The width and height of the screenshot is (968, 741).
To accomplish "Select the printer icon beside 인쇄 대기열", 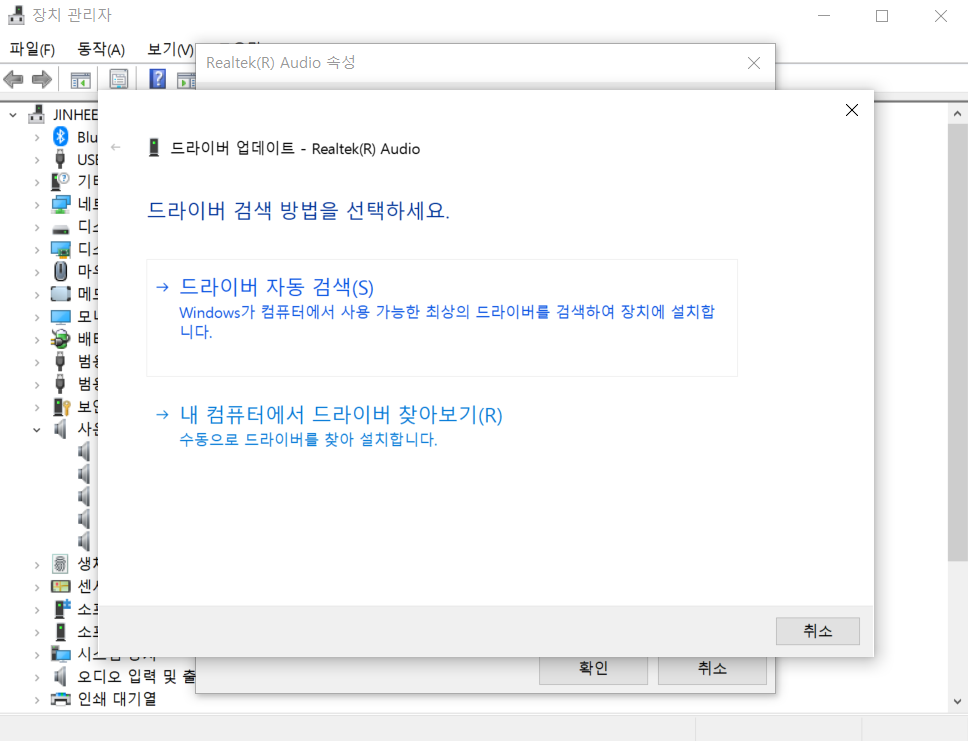I will tap(60, 699).
